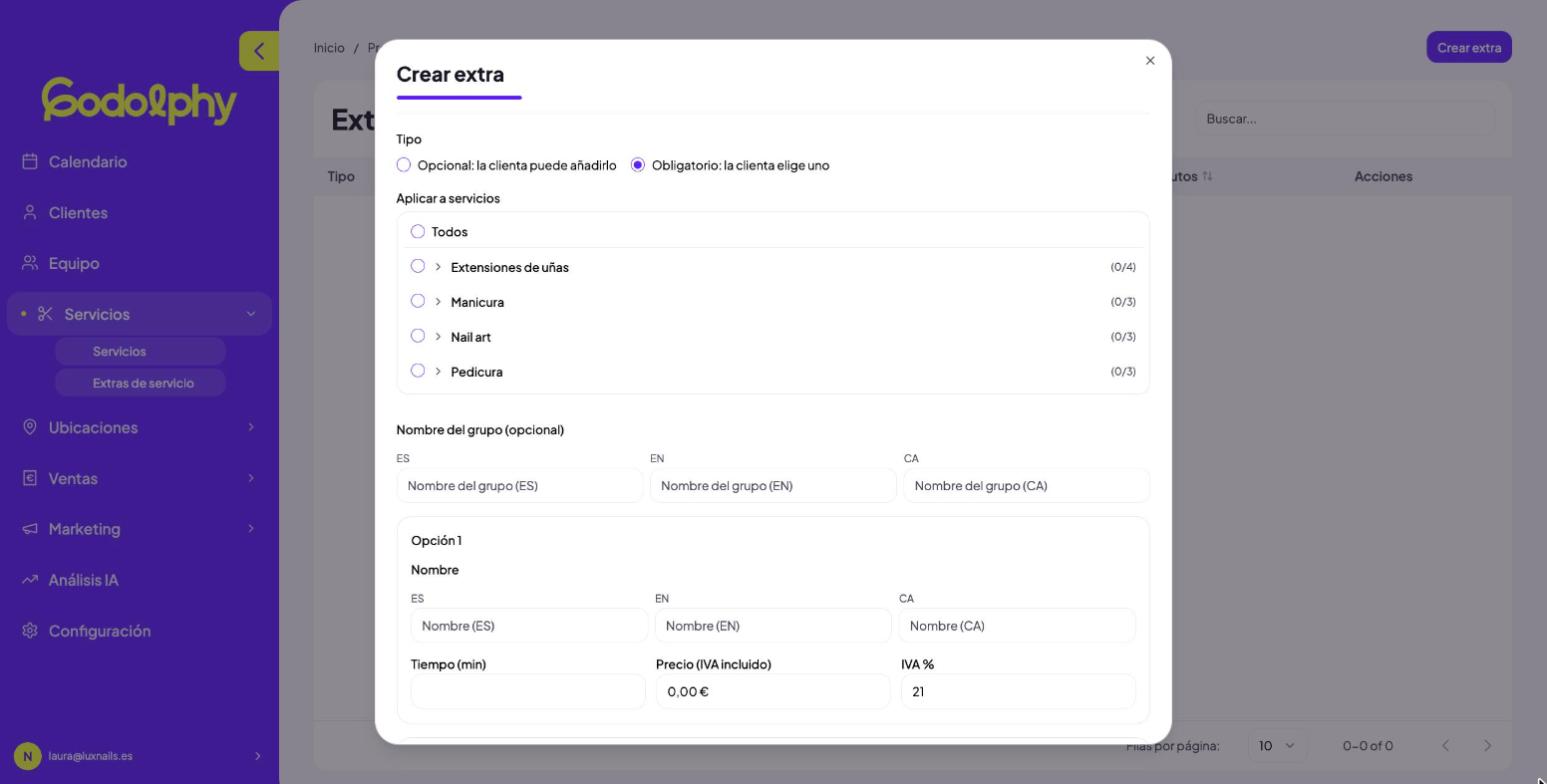Click the Configuración gear icon
Screen dimensions: 1547x784
[30, 631]
